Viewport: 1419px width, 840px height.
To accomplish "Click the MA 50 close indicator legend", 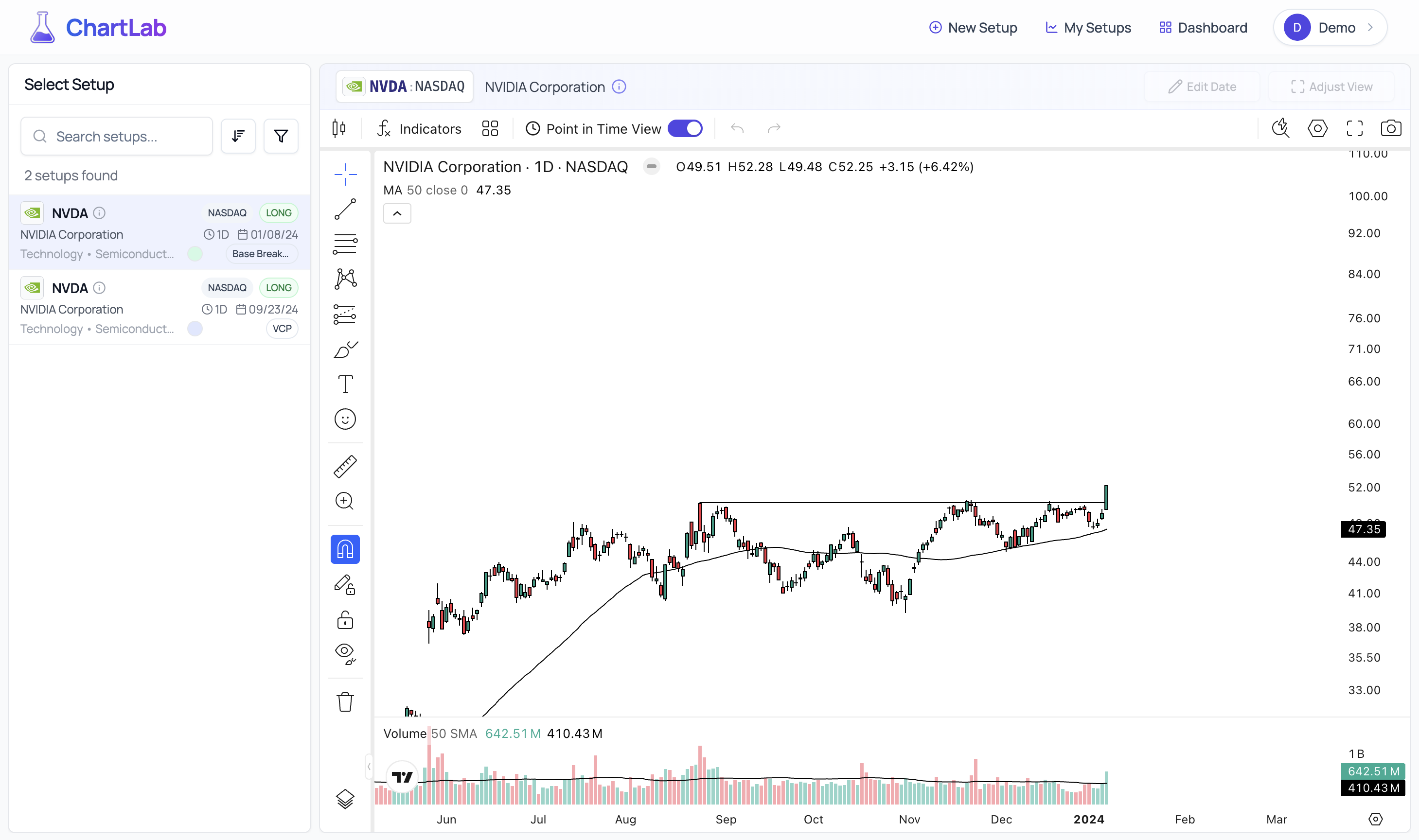I will (x=447, y=190).
